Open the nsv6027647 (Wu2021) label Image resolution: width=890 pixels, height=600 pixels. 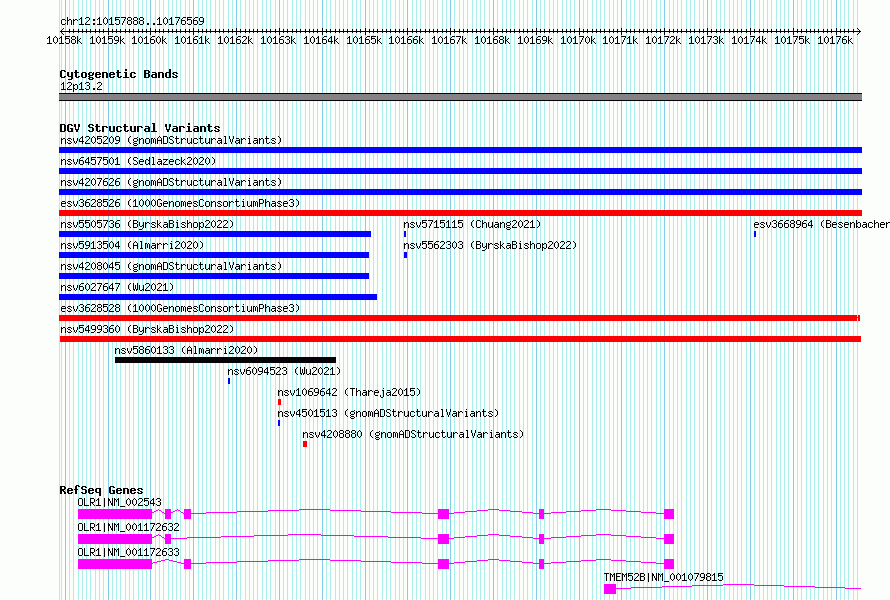pos(117,287)
